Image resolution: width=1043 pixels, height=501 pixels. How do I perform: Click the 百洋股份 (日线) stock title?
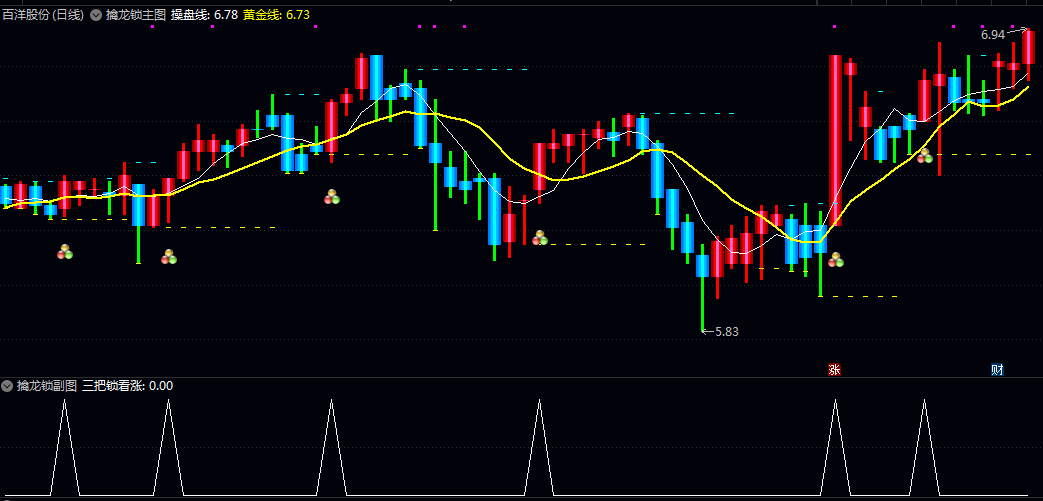coord(43,15)
